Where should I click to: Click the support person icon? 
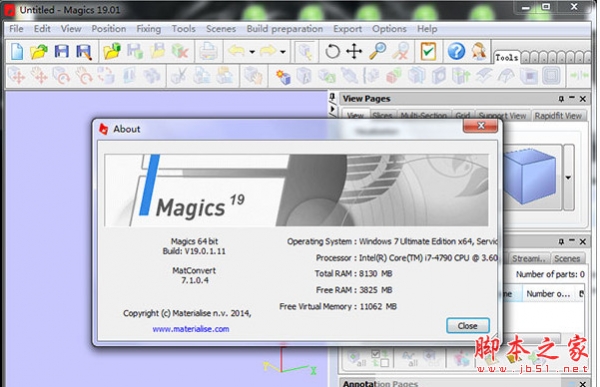click(479, 51)
